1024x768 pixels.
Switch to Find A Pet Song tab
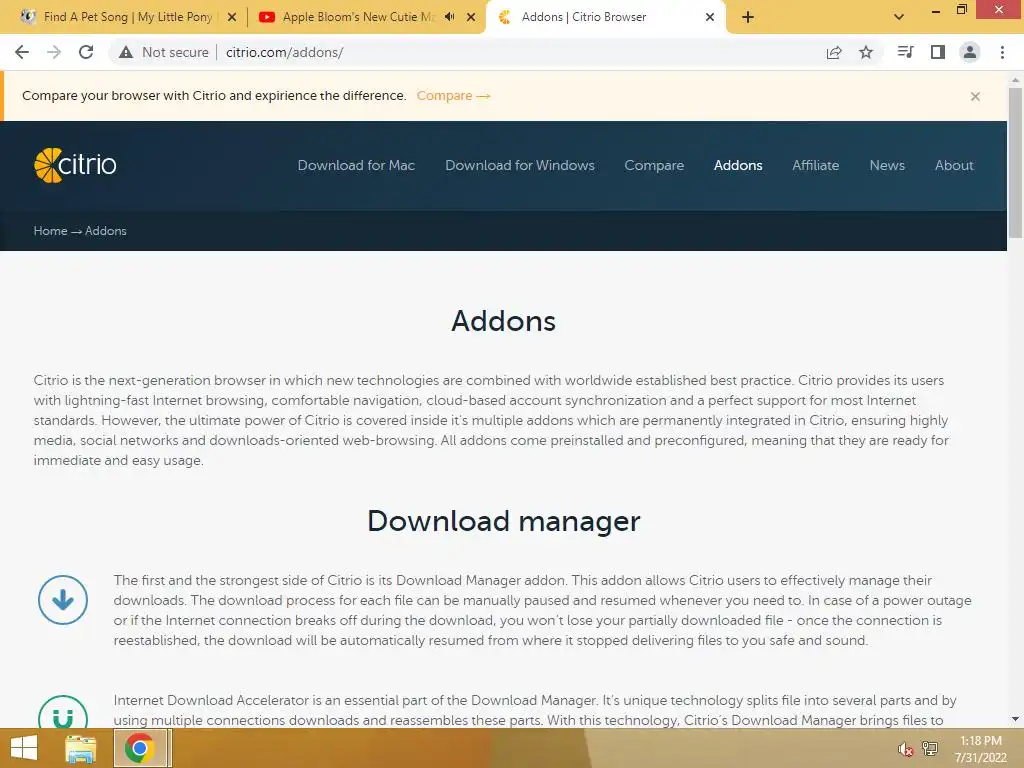(128, 17)
